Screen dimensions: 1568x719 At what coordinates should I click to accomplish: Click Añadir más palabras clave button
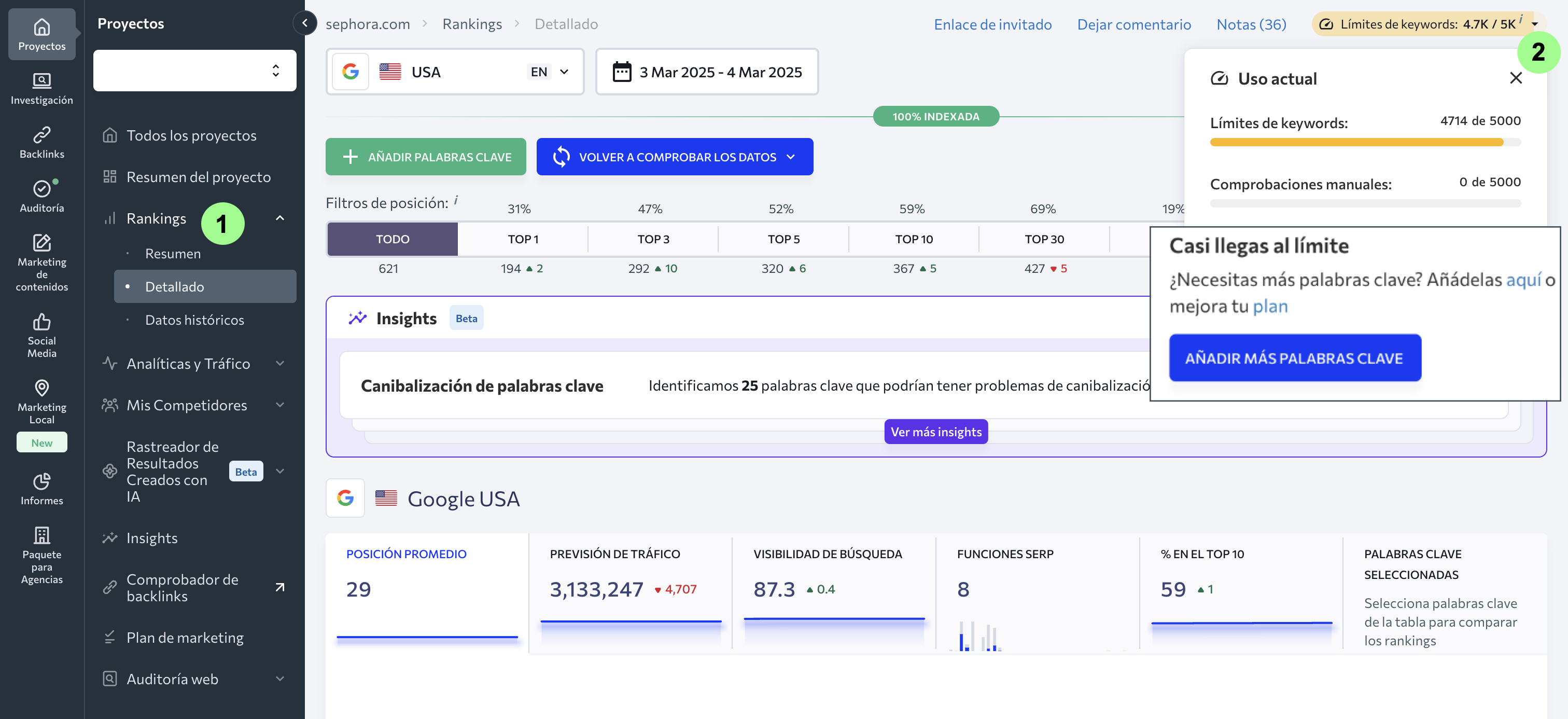click(1295, 358)
